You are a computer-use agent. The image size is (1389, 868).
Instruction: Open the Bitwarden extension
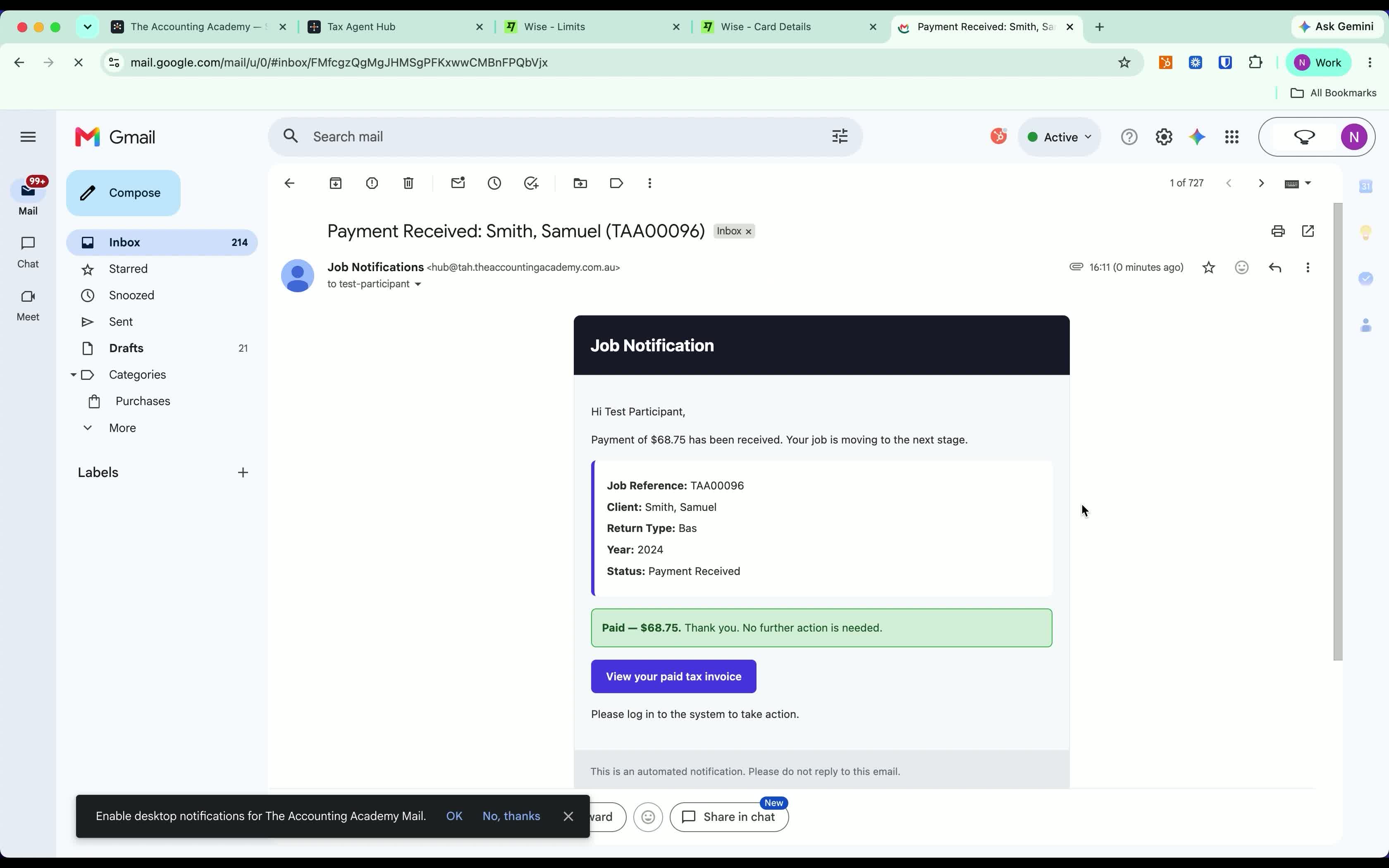(x=1225, y=62)
